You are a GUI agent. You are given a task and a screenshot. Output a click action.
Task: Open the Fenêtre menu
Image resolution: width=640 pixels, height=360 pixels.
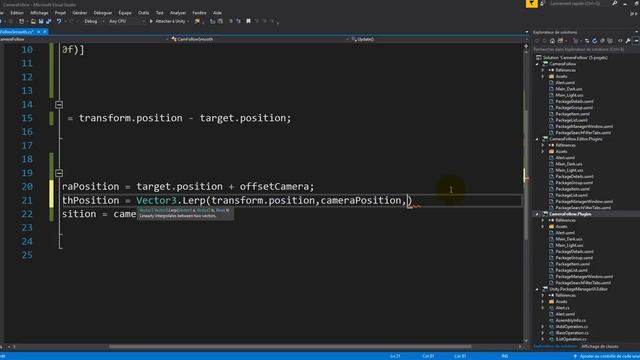[x=200, y=13]
